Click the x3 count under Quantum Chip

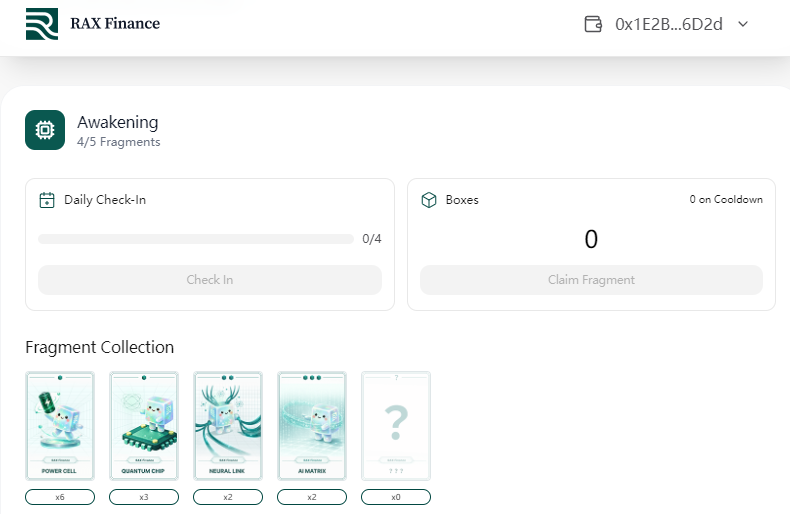(144, 497)
